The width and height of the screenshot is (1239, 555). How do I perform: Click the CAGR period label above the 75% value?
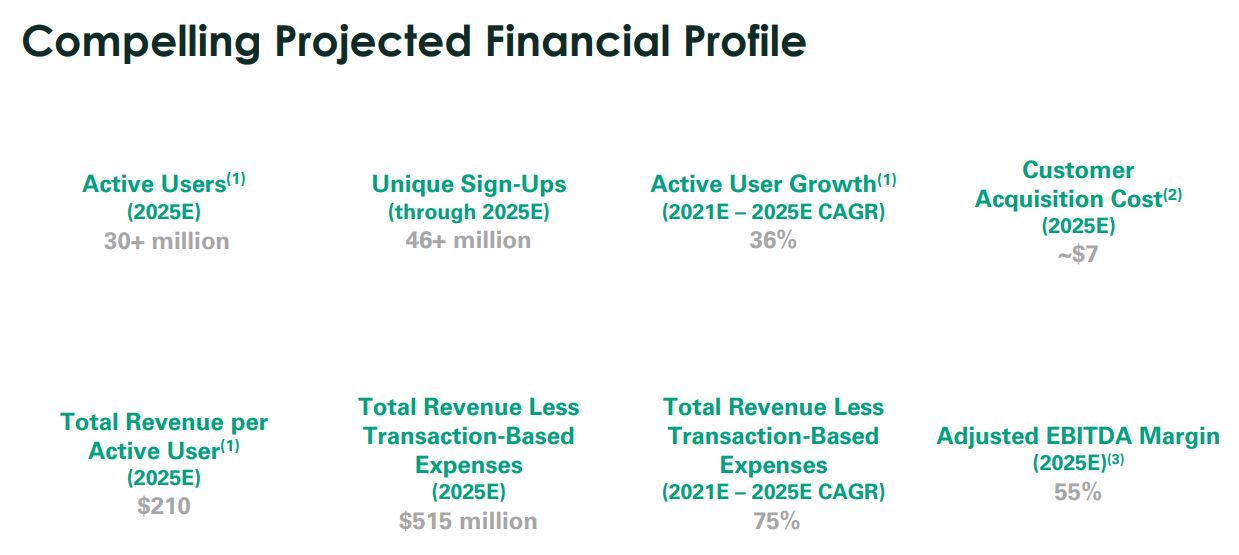(773, 492)
